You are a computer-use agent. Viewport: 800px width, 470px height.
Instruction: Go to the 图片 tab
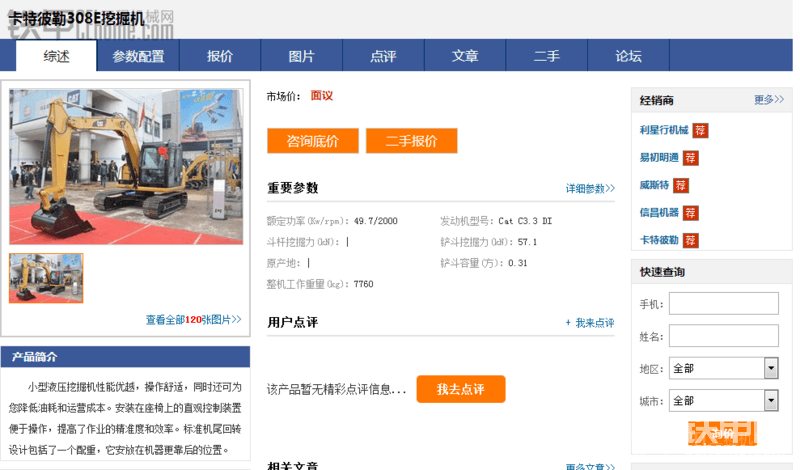[302, 56]
